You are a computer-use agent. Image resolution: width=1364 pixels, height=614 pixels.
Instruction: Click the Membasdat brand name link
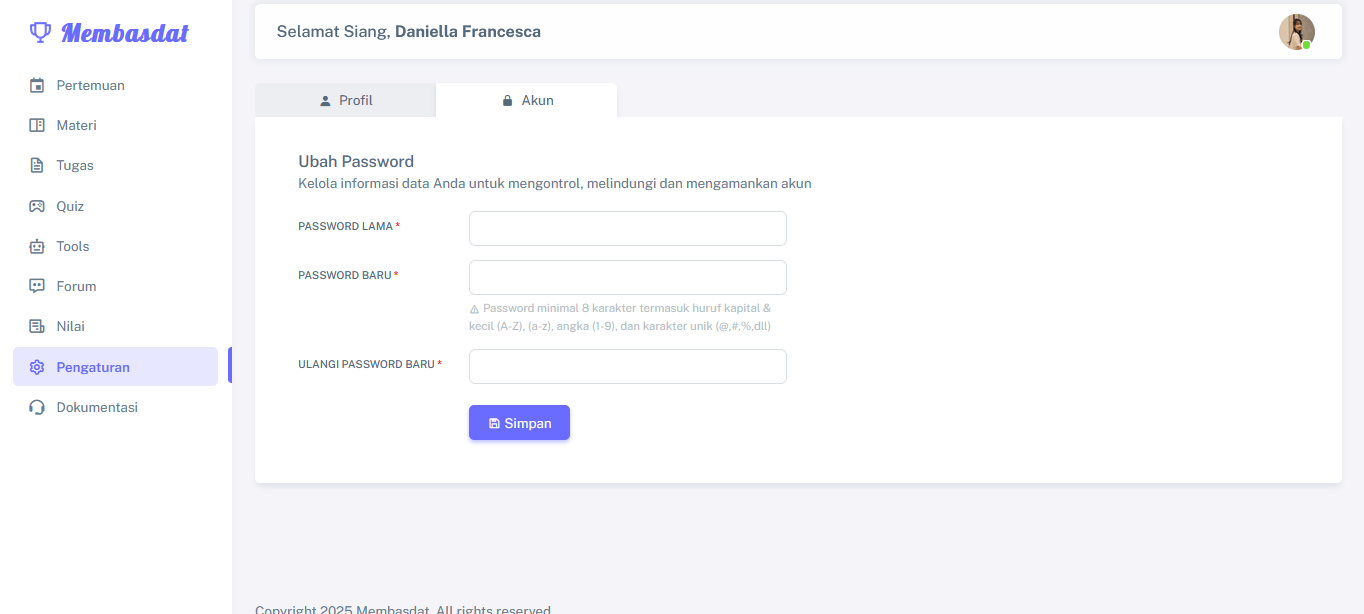(x=125, y=33)
